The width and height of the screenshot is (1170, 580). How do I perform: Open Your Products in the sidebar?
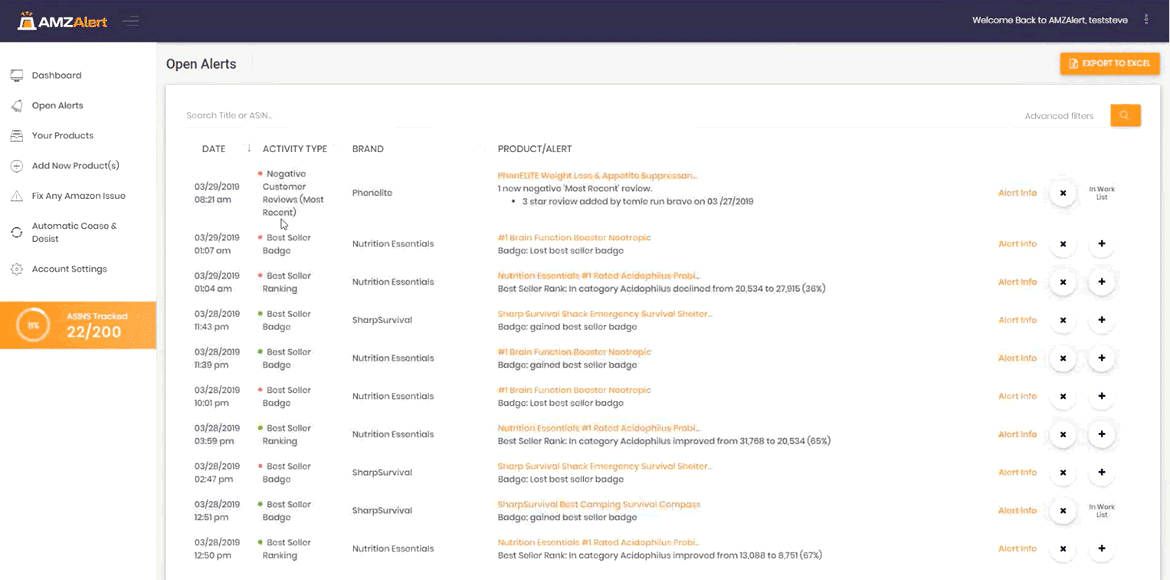tap(62, 136)
